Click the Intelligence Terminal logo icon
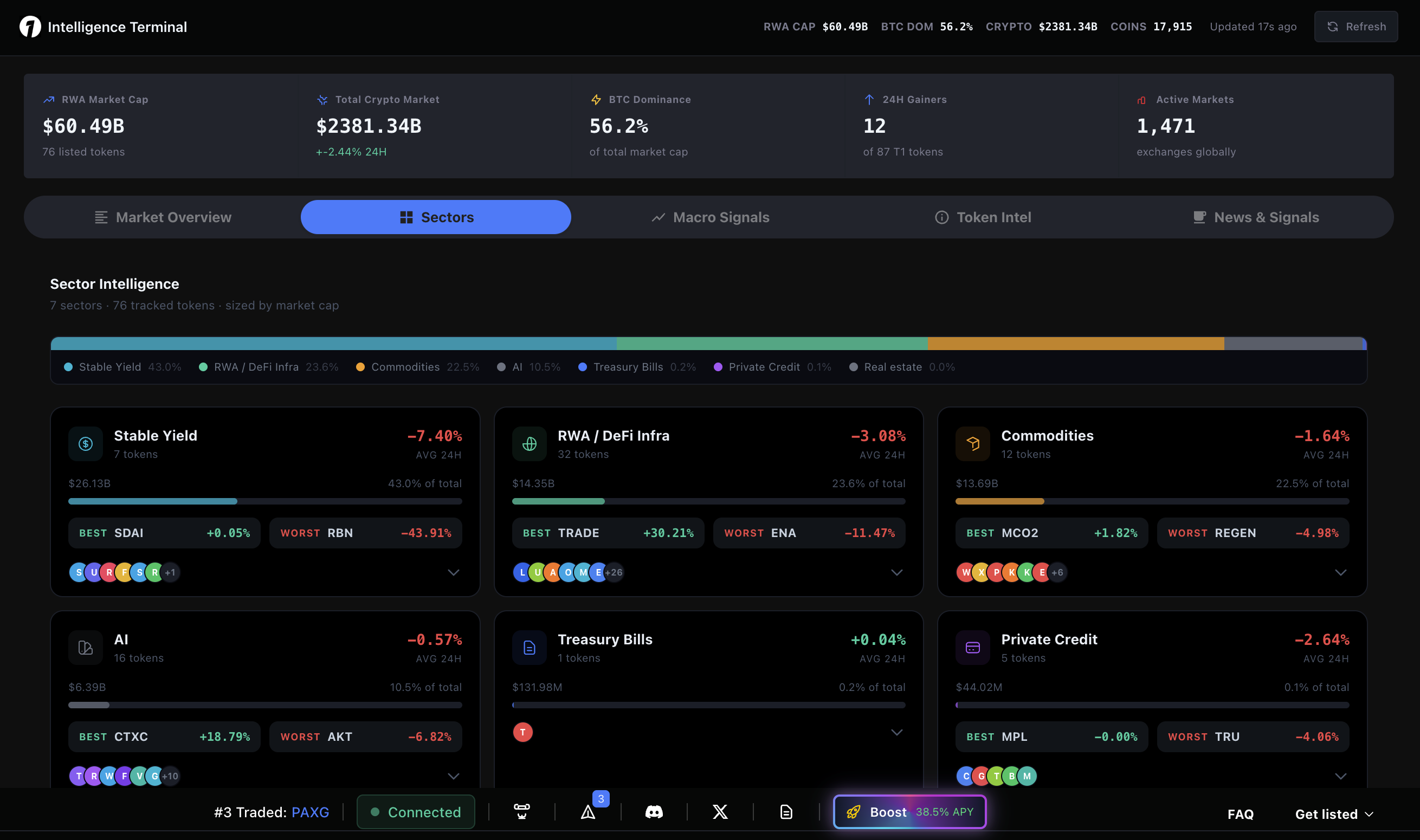The height and width of the screenshot is (840, 1420). click(30, 27)
